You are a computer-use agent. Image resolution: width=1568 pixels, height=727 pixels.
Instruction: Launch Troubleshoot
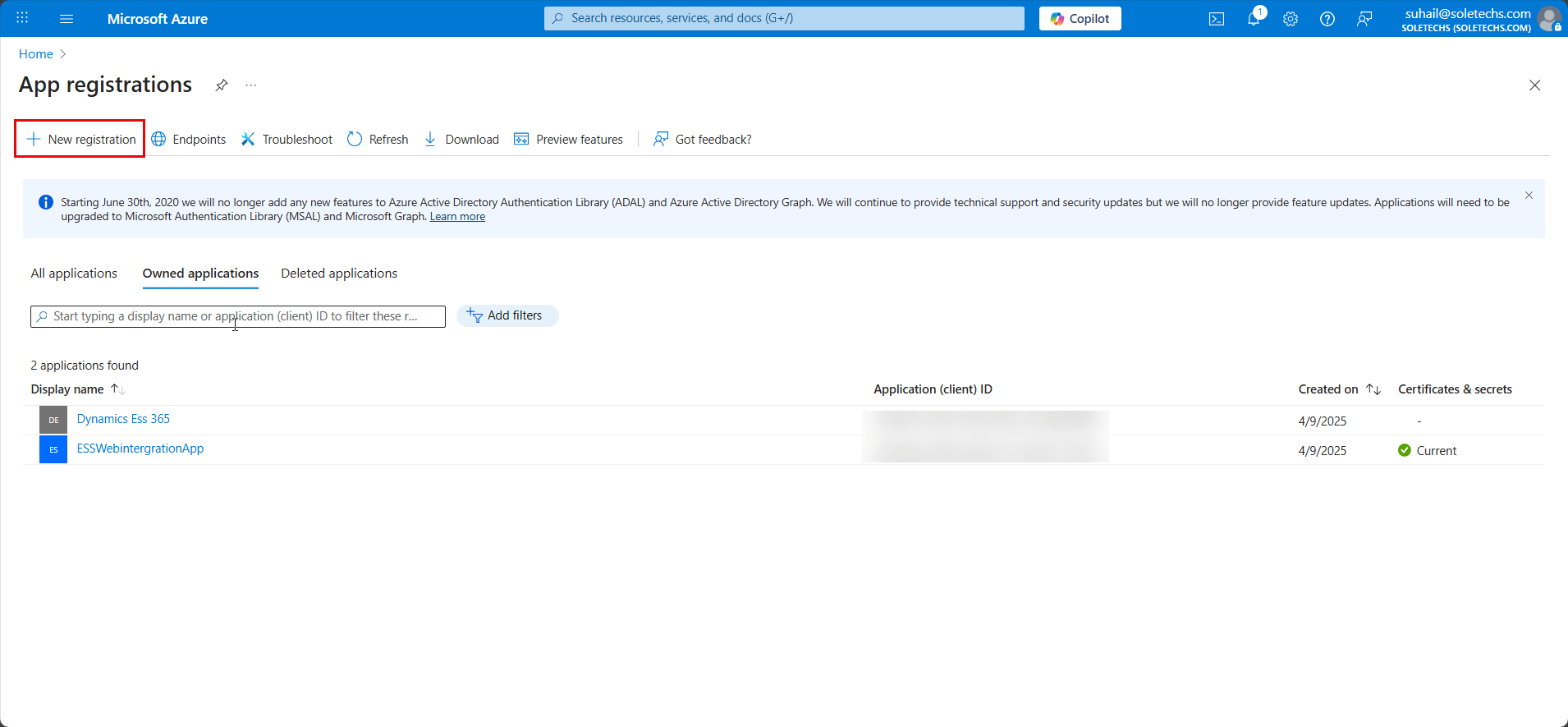coord(287,140)
